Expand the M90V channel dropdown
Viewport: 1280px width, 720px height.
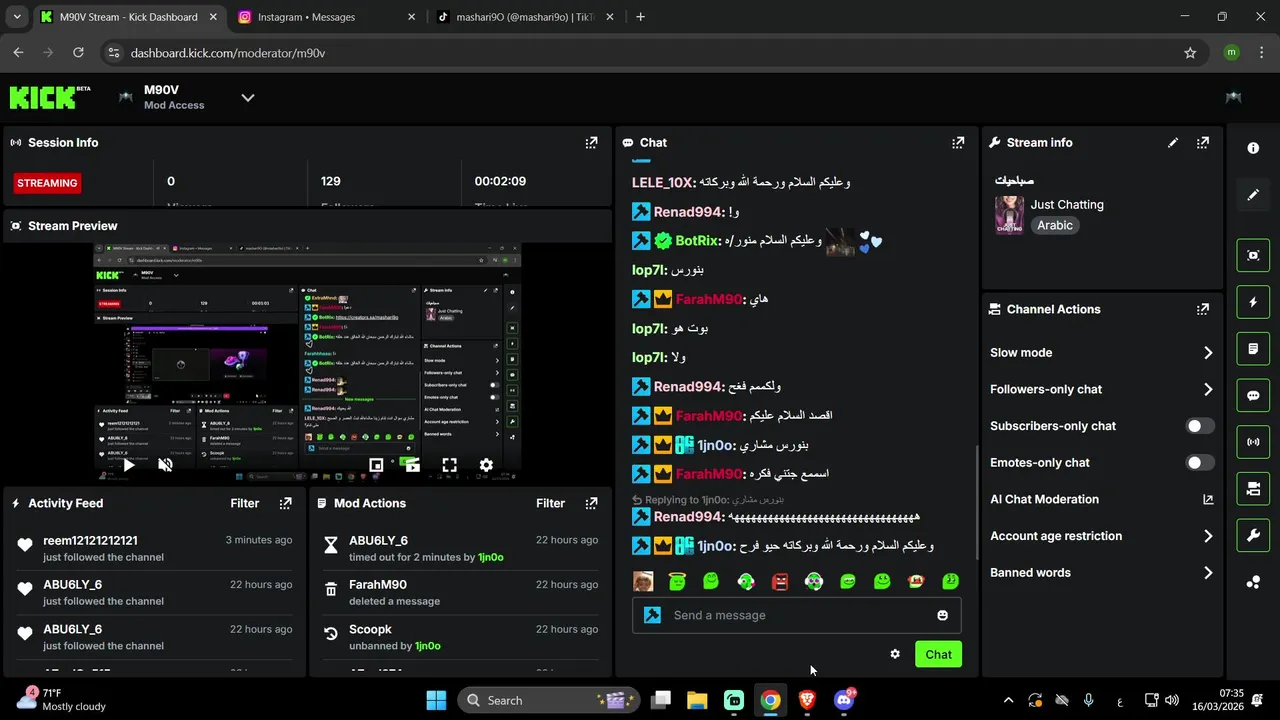tap(248, 97)
